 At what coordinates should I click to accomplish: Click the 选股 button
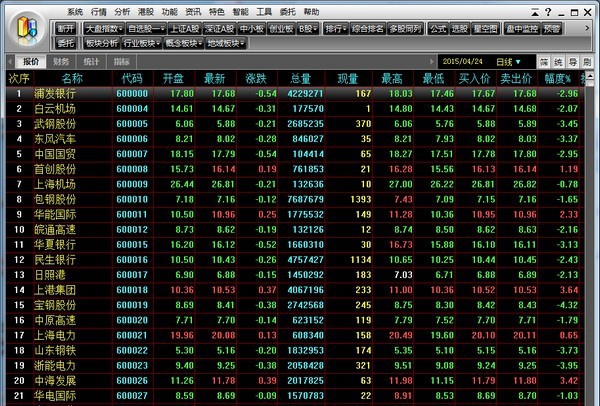pyautogui.click(x=460, y=29)
